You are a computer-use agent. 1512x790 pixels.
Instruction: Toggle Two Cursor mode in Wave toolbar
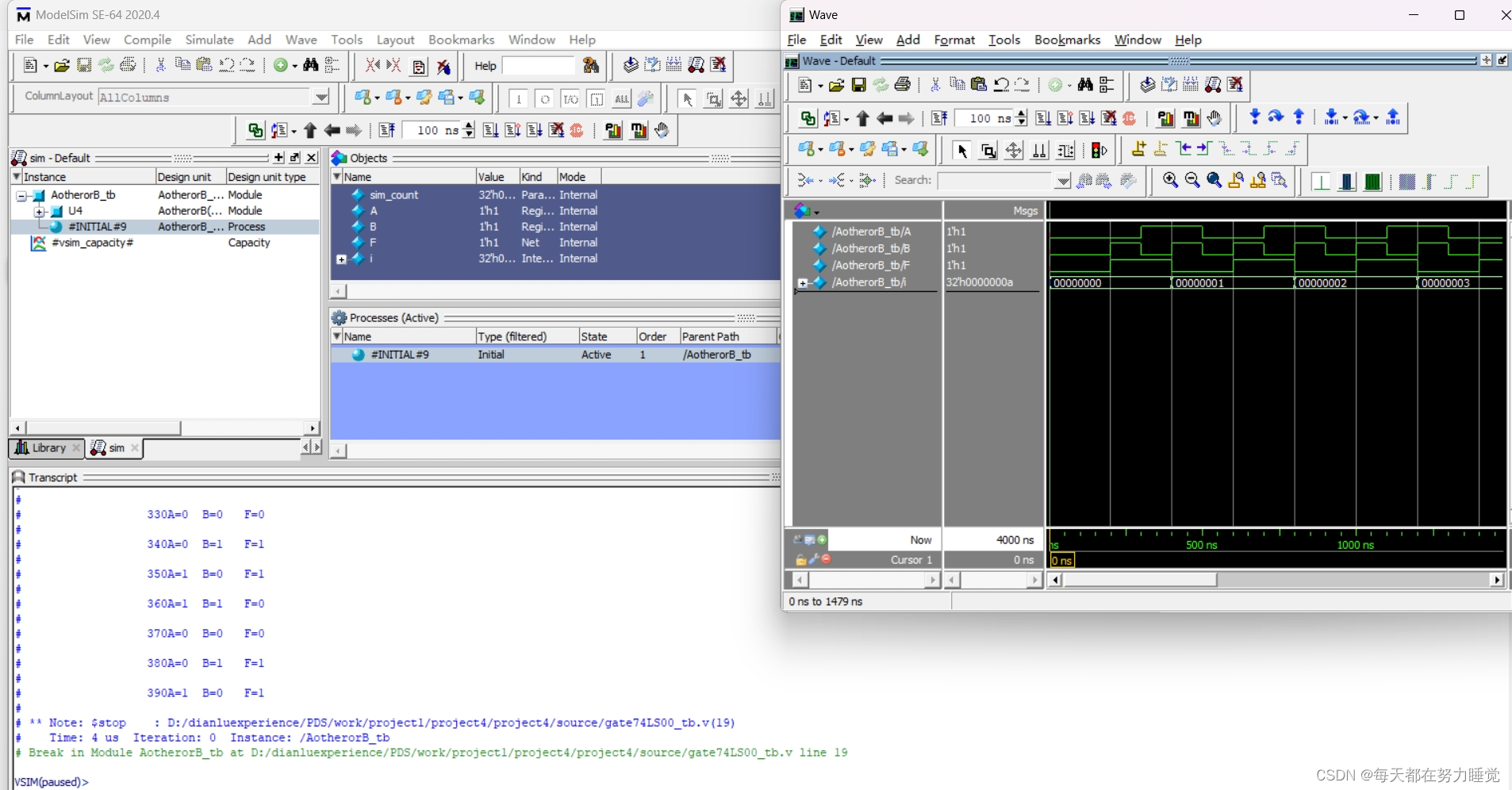click(x=1039, y=150)
